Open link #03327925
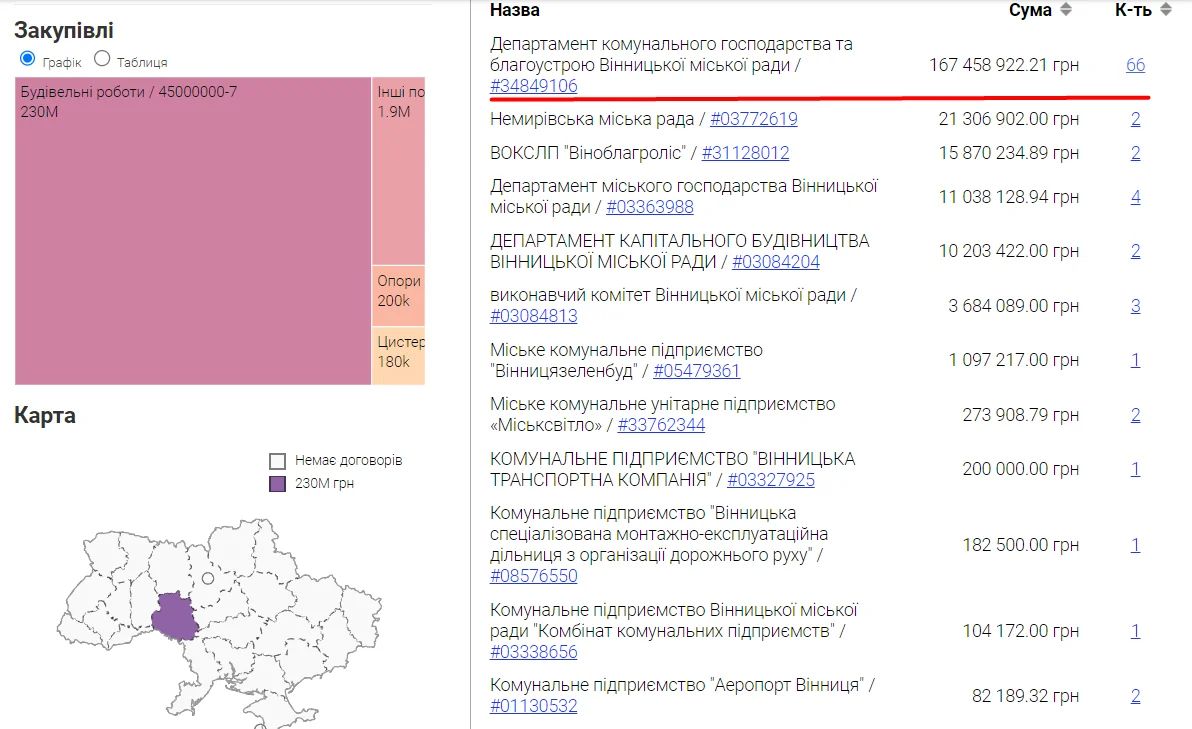Image resolution: width=1192 pixels, height=729 pixels. click(771, 480)
